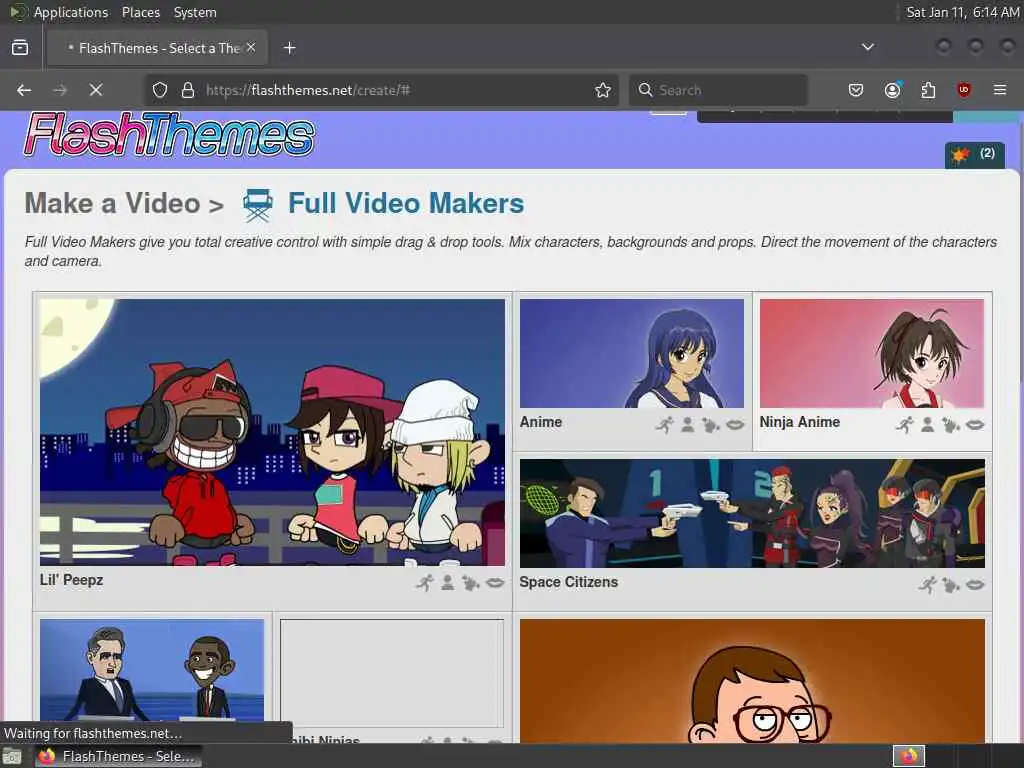Image resolution: width=1024 pixels, height=768 pixels.
Task: Click the Make a Video breadcrumb
Action: click(x=112, y=204)
